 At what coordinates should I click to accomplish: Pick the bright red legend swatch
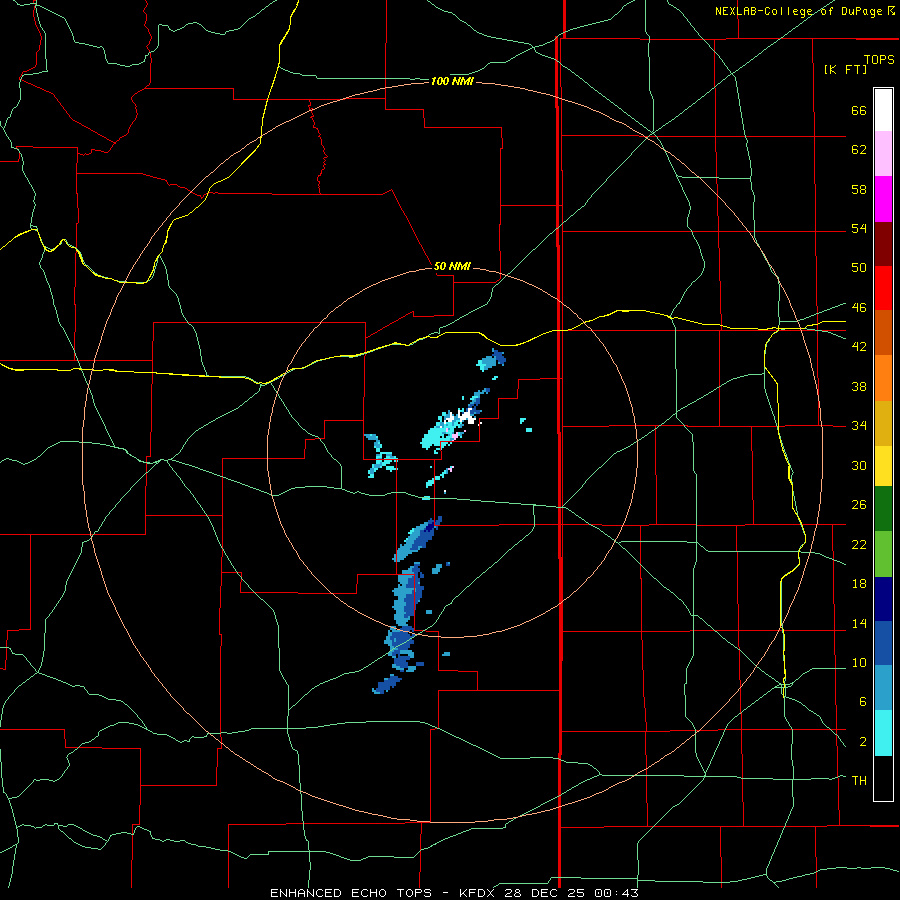[883, 288]
